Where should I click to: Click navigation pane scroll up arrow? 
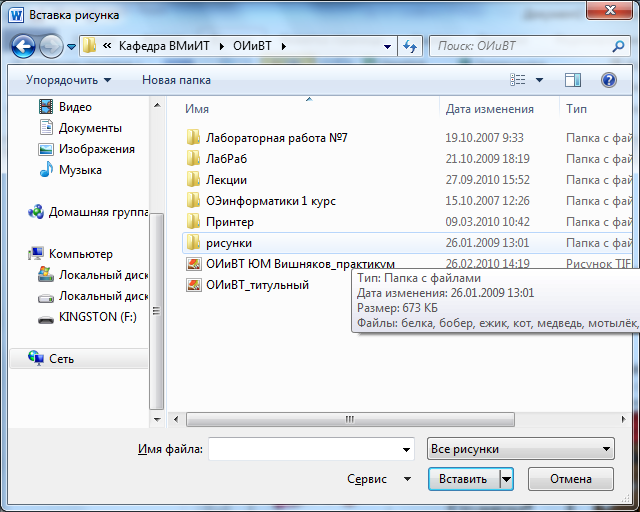click(157, 105)
